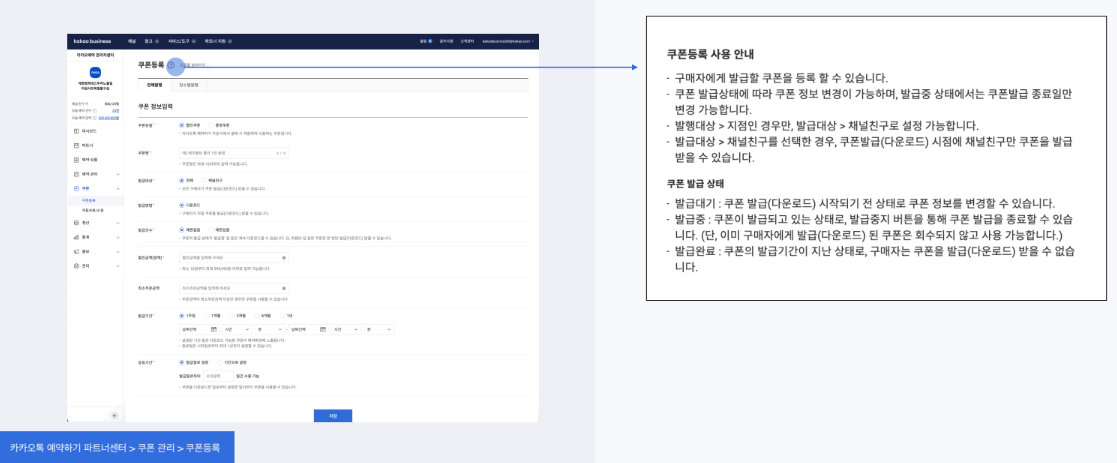Click the 설정 gear icon in sidebar

tap(78, 265)
